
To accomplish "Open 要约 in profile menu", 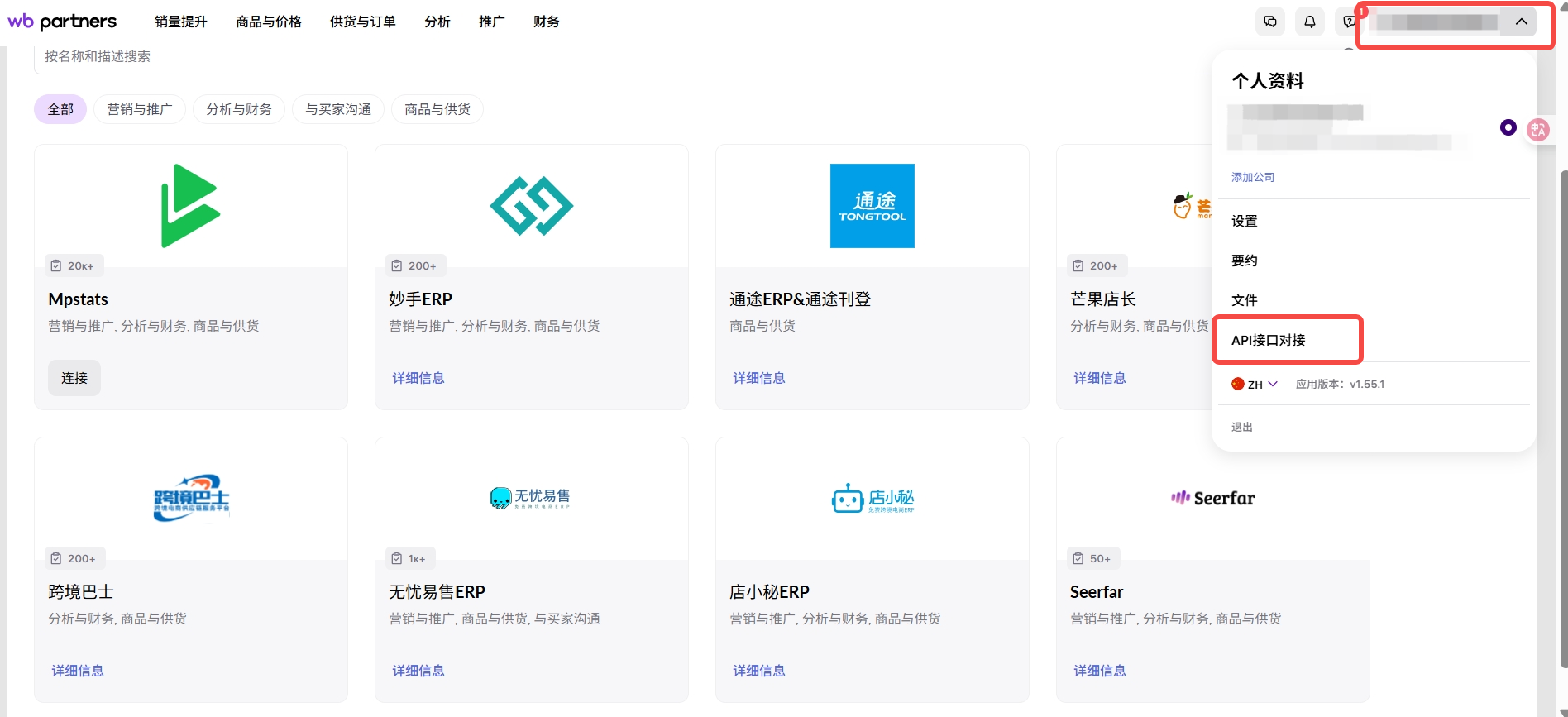I will [1245, 261].
